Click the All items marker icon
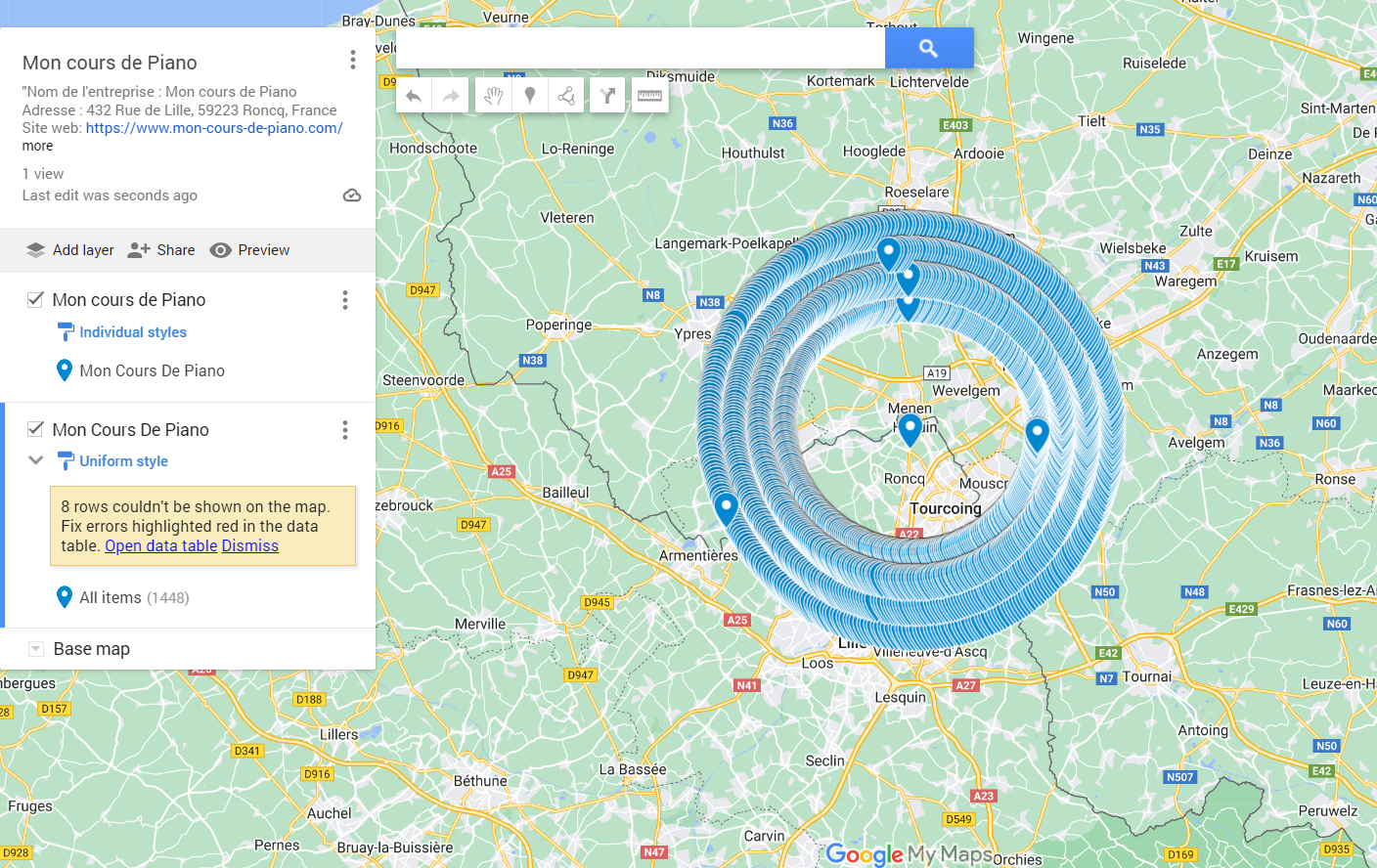The width and height of the screenshot is (1377, 868). pyautogui.click(x=65, y=597)
